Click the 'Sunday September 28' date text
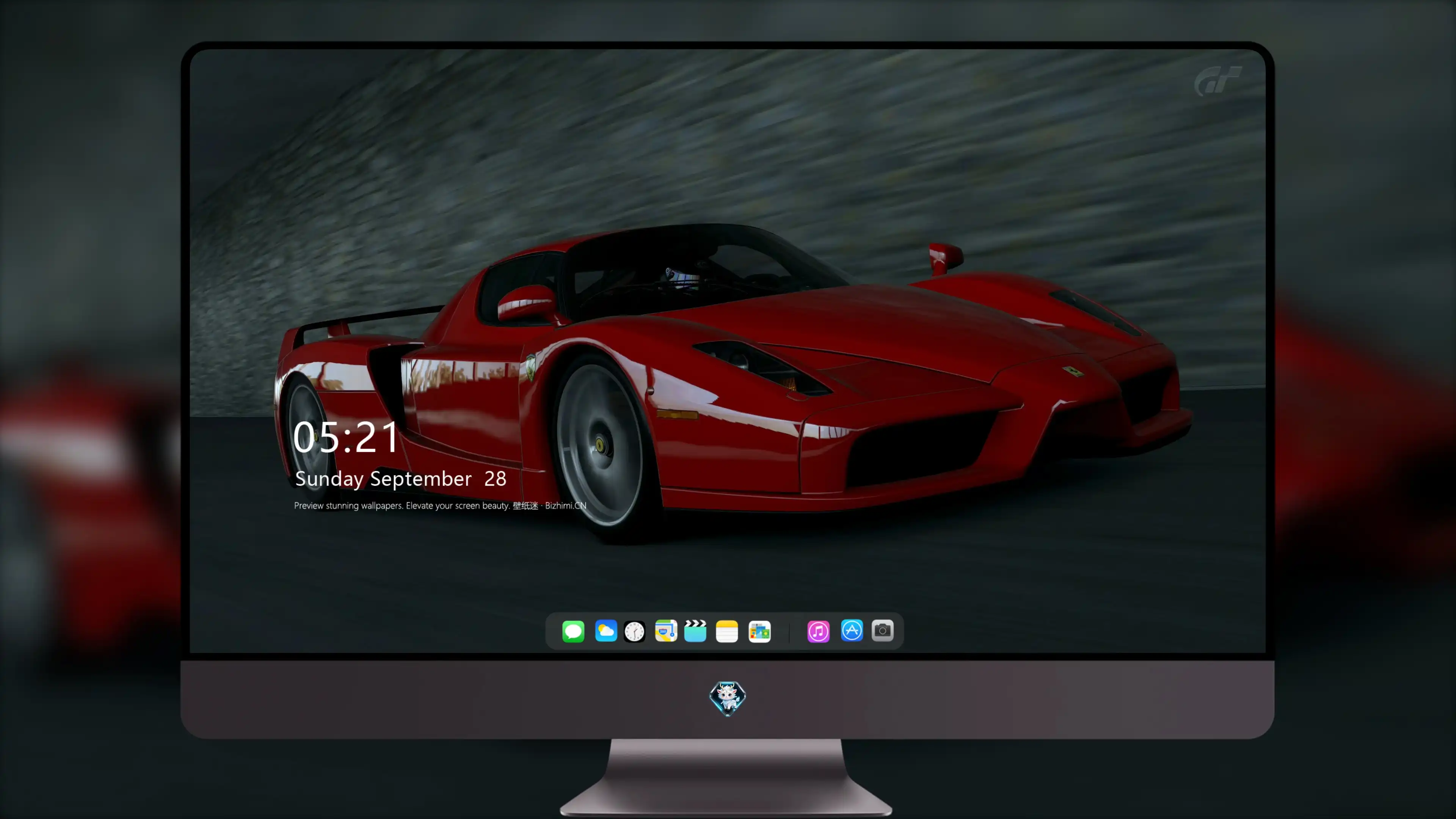The height and width of the screenshot is (819, 1456). click(x=401, y=479)
